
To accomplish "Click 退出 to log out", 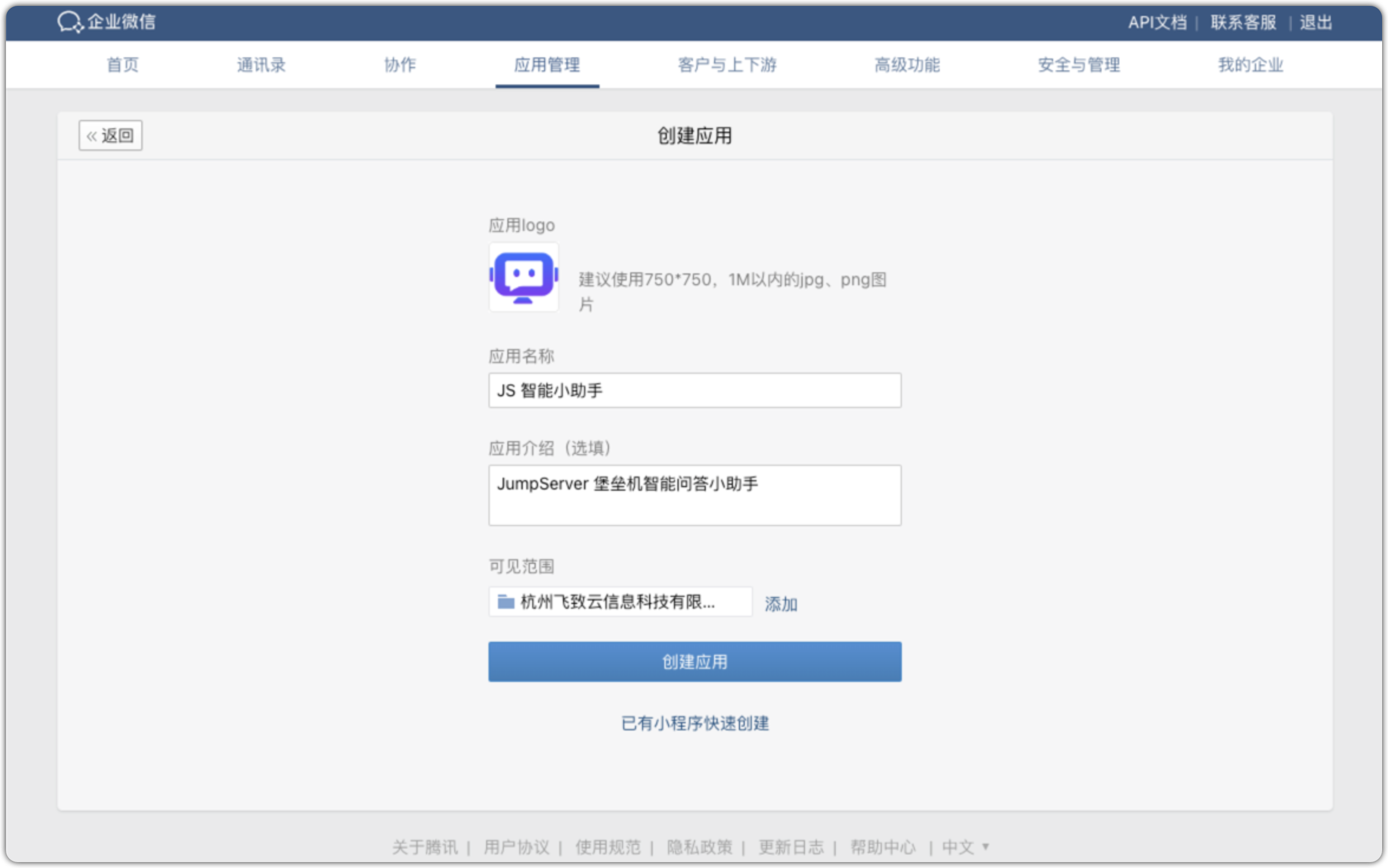I will point(1315,22).
